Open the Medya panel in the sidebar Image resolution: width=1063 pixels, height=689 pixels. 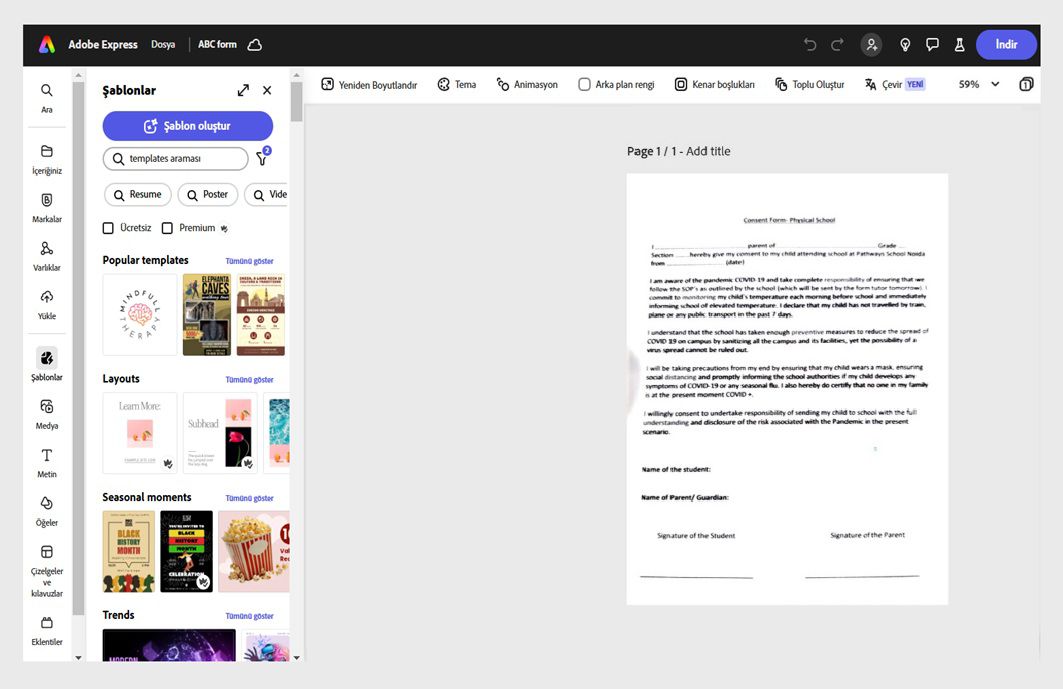pyautogui.click(x=46, y=413)
